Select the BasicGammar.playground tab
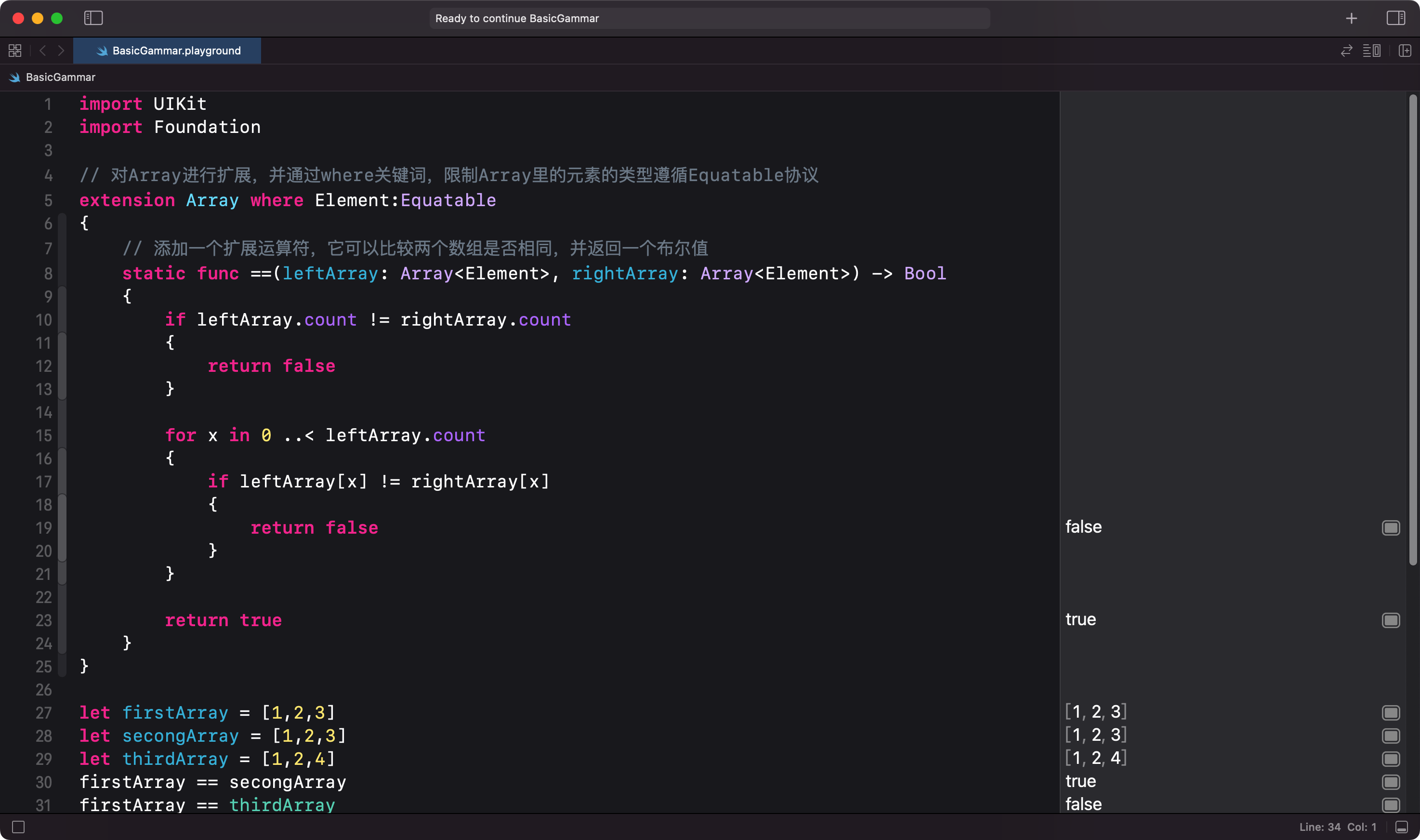The width and height of the screenshot is (1420, 840). [167, 51]
